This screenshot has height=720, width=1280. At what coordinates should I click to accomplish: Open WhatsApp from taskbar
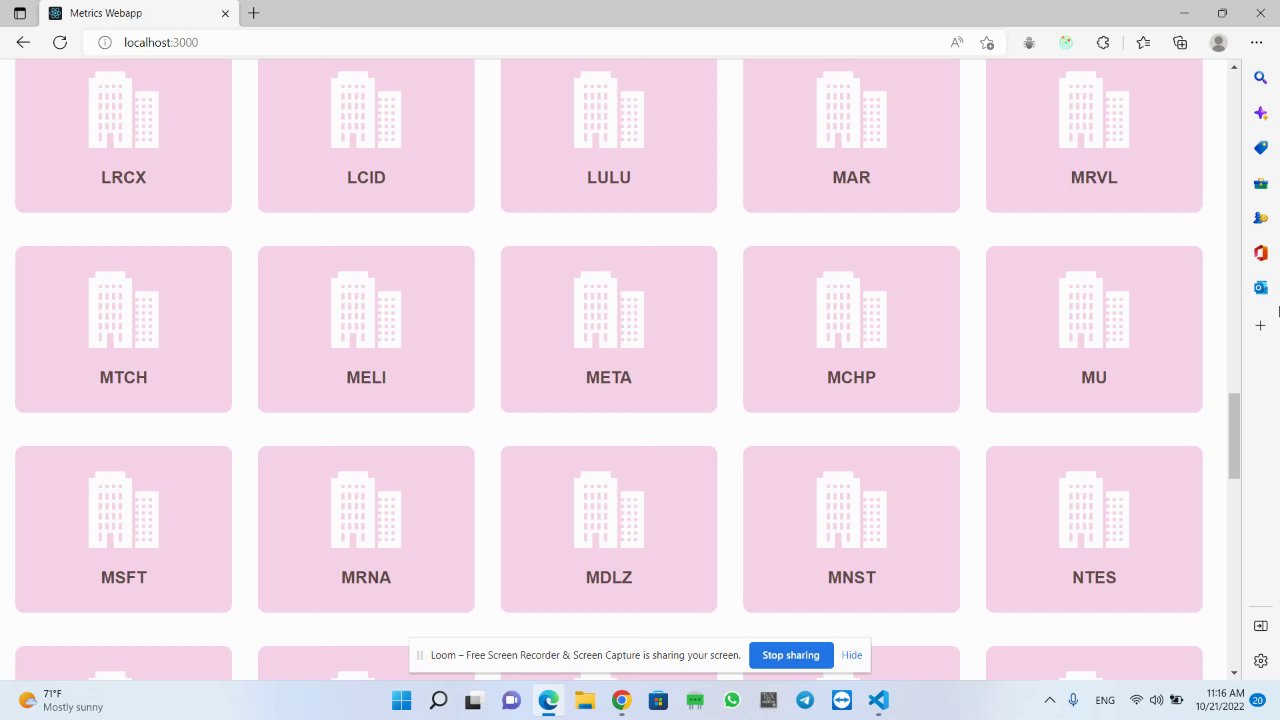pos(731,700)
